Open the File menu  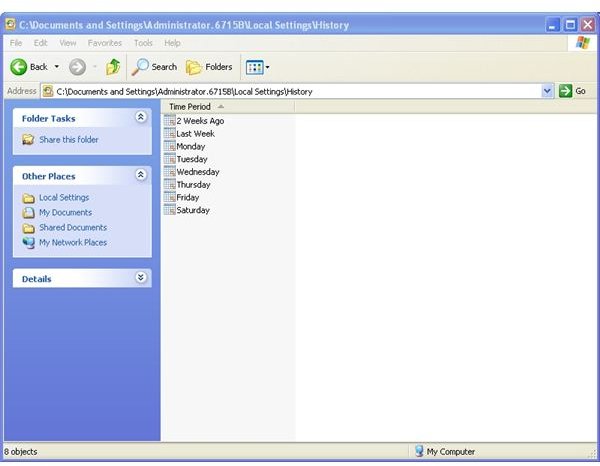point(16,43)
